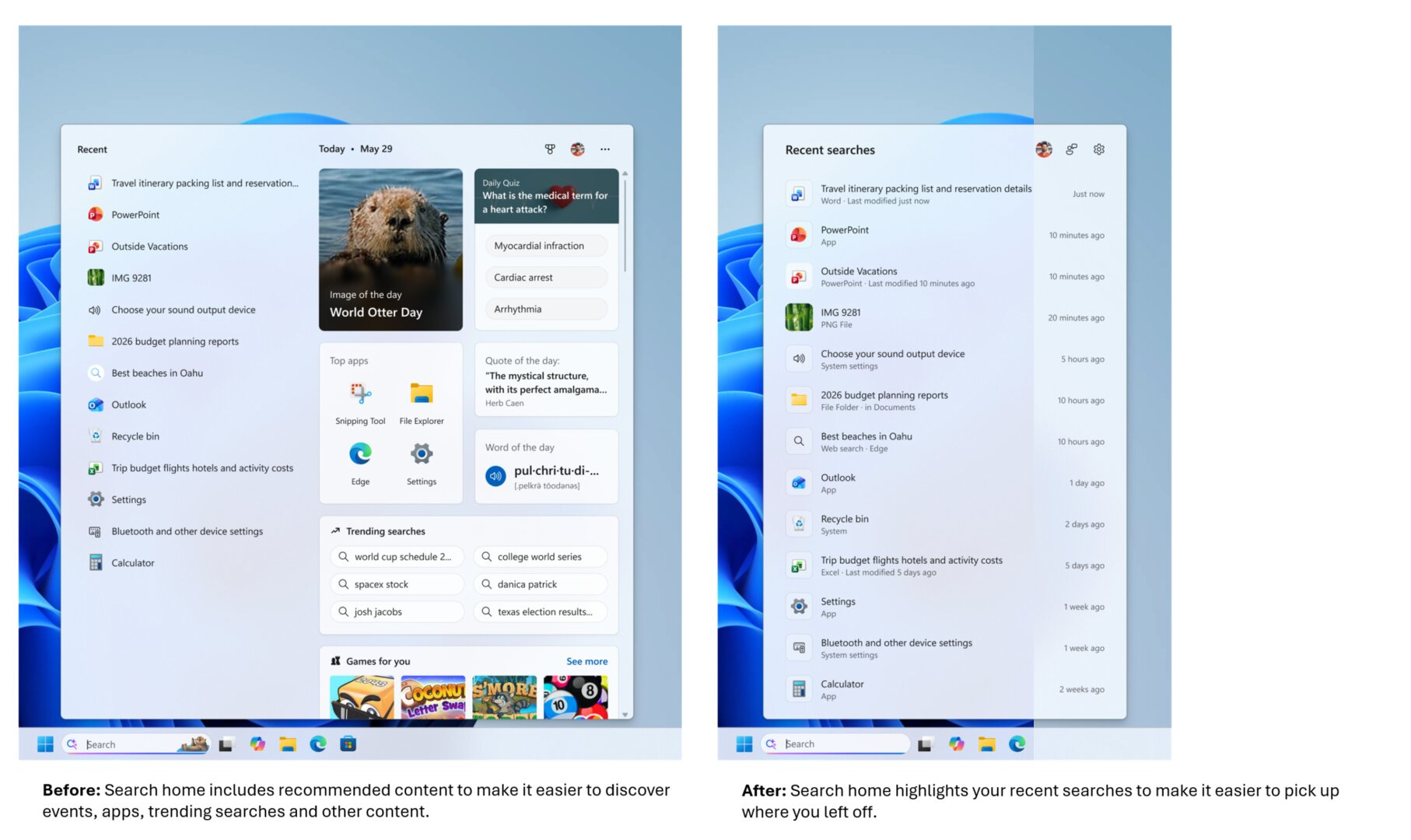Launch Edge from Top apps
The height and width of the screenshot is (840, 1411).
click(360, 464)
